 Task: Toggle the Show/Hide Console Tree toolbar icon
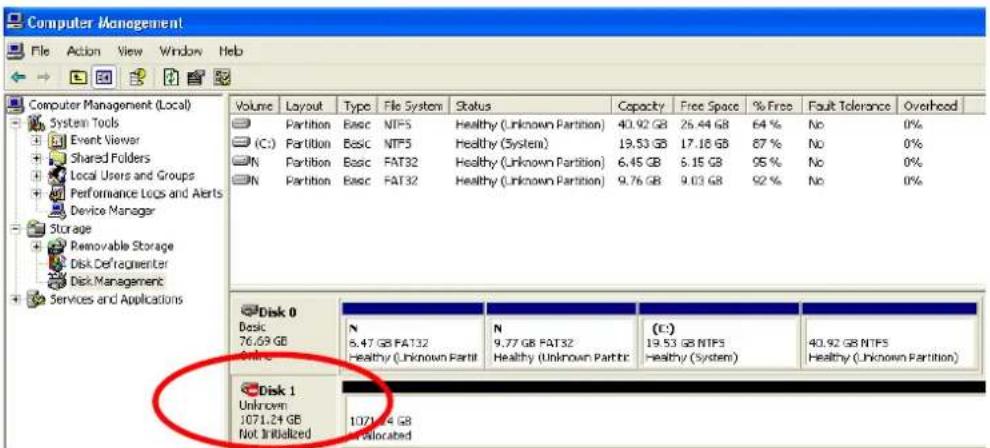tap(102, 78)
